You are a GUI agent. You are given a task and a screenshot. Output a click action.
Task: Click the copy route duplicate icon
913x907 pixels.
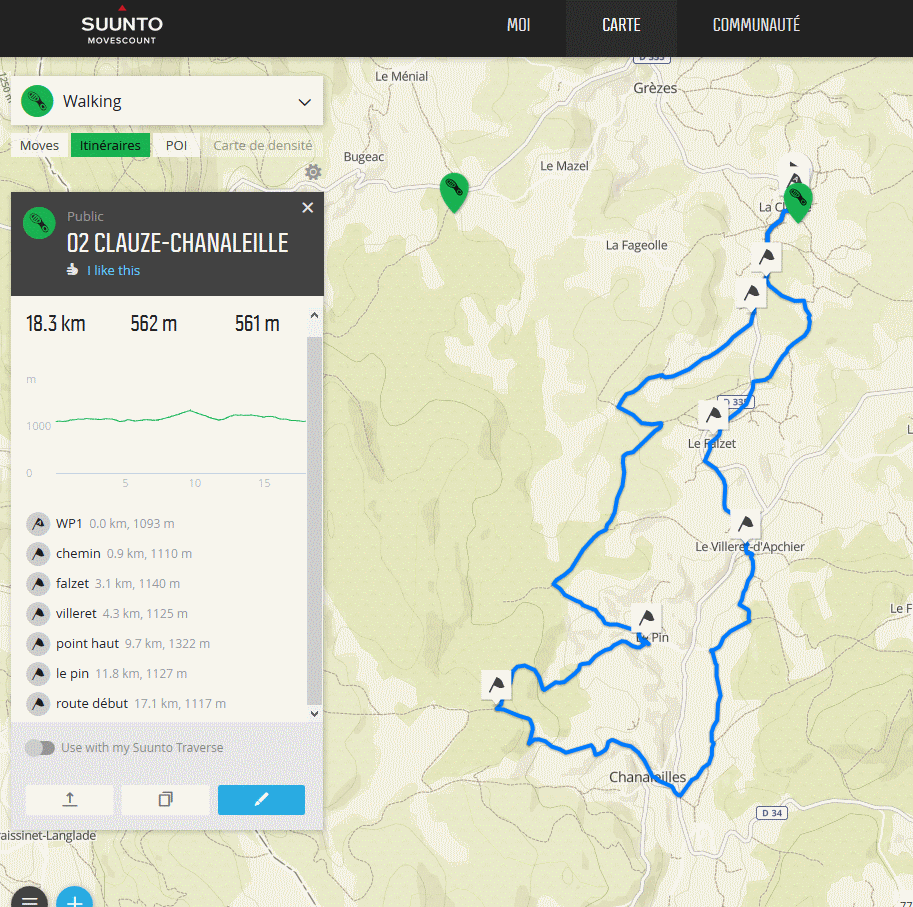(165, 799)
